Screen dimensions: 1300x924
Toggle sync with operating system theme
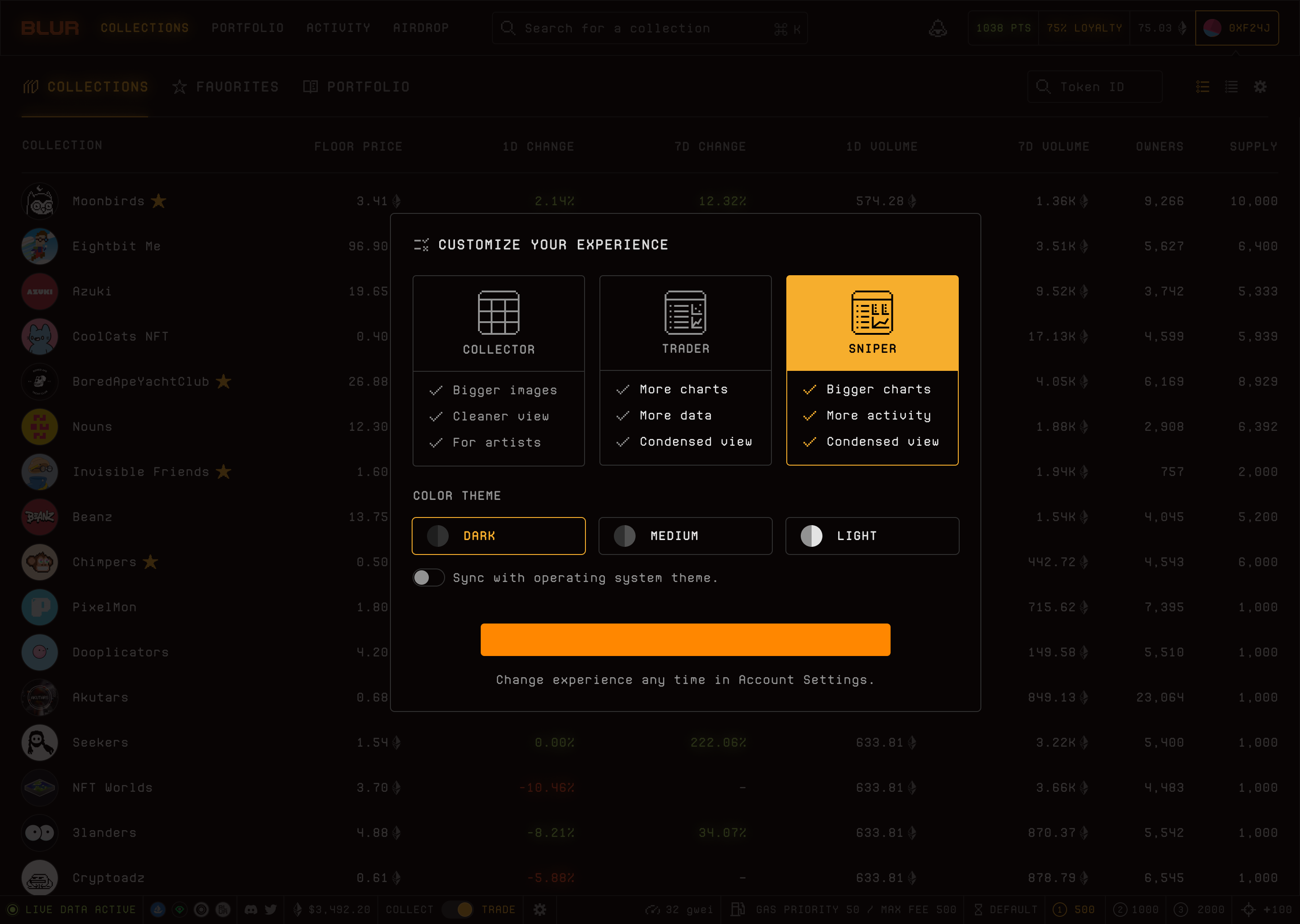coord(428,578)
